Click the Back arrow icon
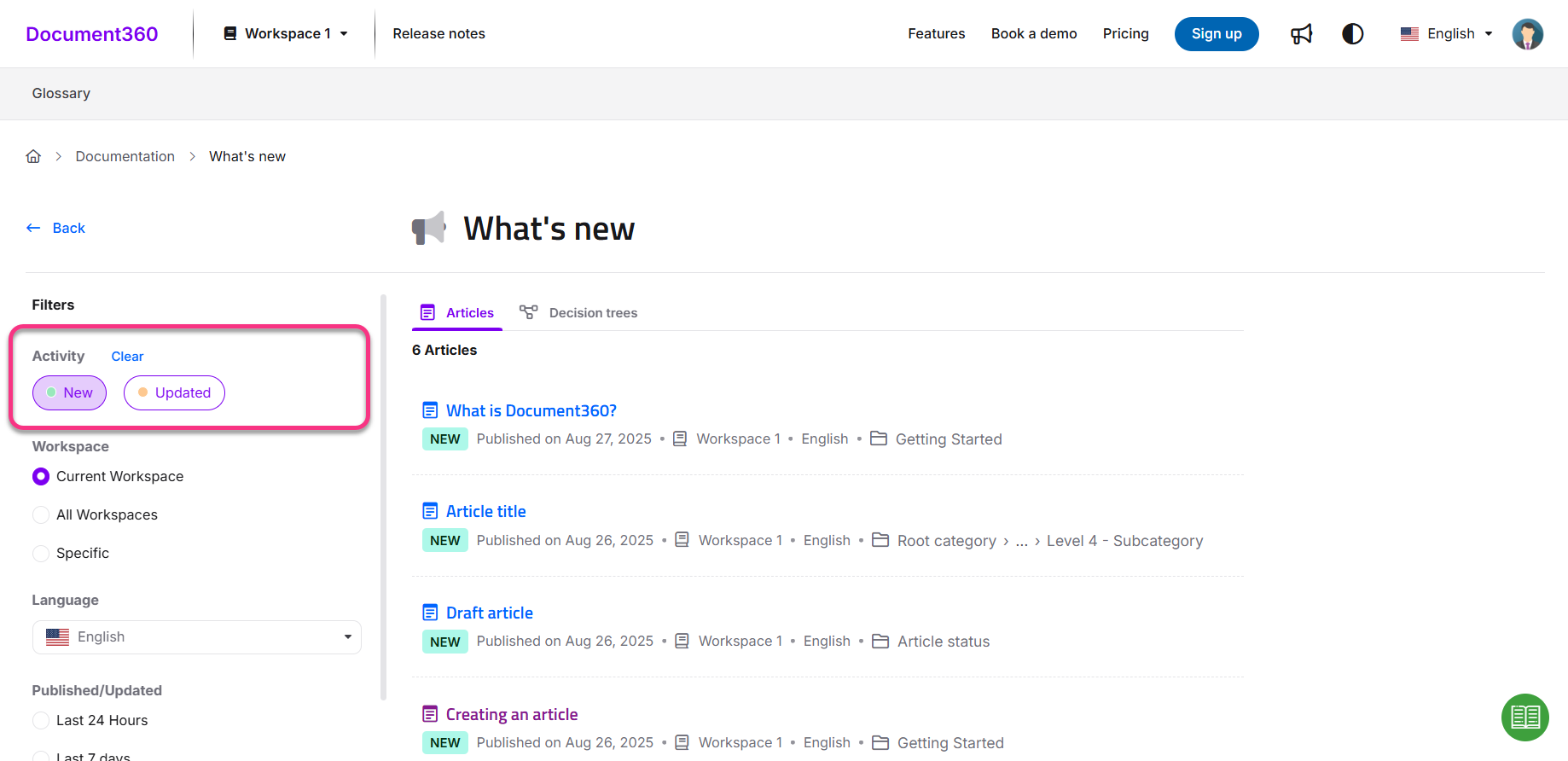Viewport: 1568px width, 761px height. 33,228
